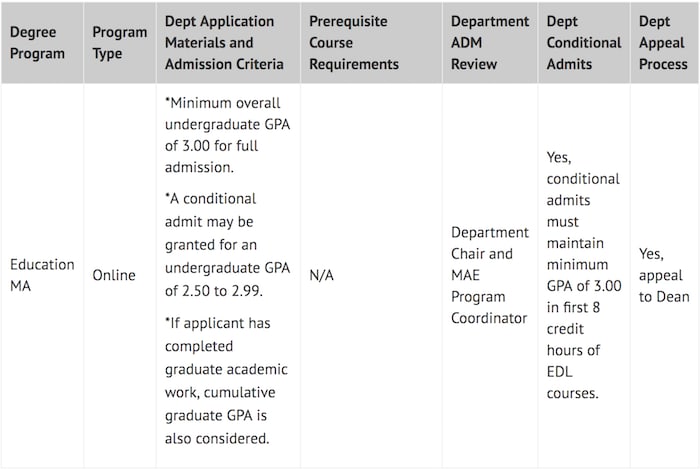The image size is (700, 470).
Task: Click the Department ADM Review header
Action: 490,43
